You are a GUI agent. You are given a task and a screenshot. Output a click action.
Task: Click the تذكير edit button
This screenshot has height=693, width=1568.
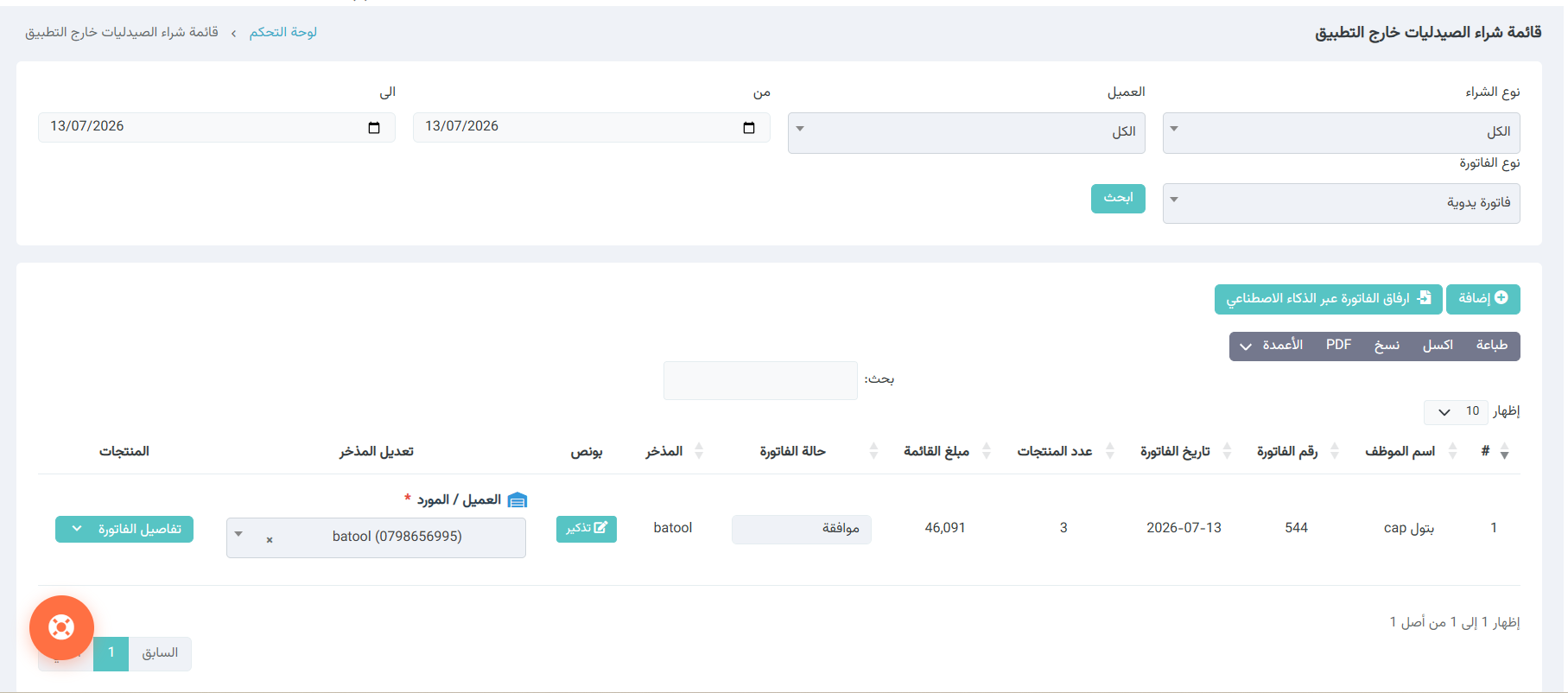587,529
